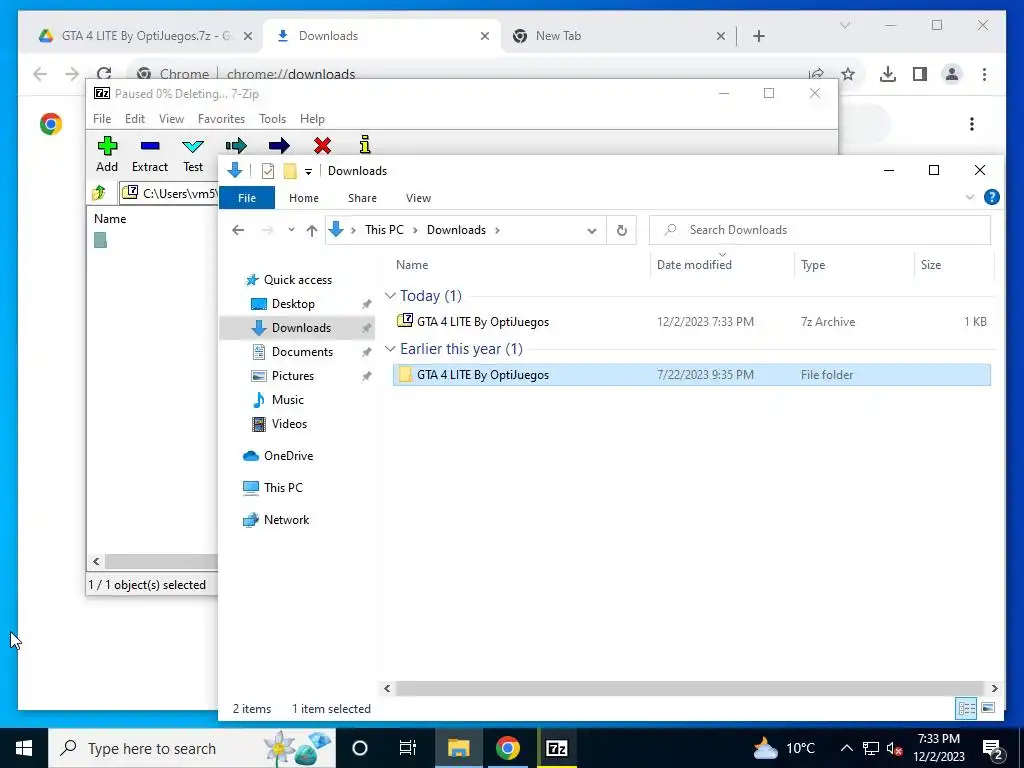Sort by Date modified column
The height and width of the screenshot is (768, 1024).
pyautogui.click(x=694, y=264)
